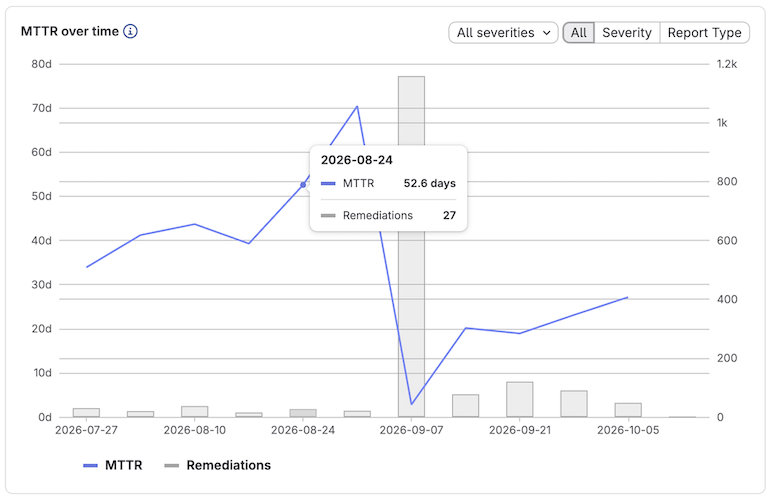Click the x-axis label 2026-09-21
773x500 pixels.
520,430
